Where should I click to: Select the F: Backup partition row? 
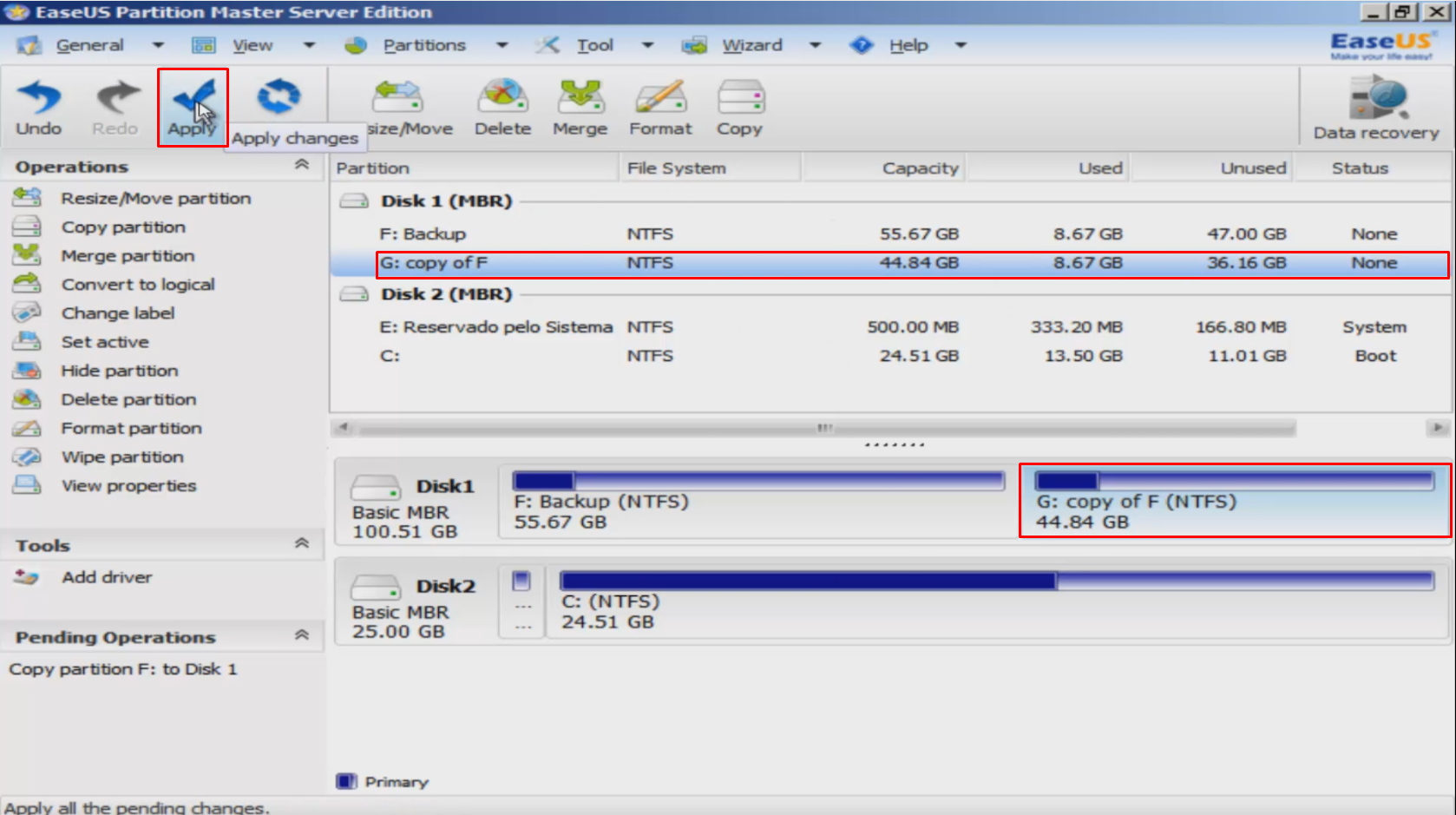click(889, 233)
